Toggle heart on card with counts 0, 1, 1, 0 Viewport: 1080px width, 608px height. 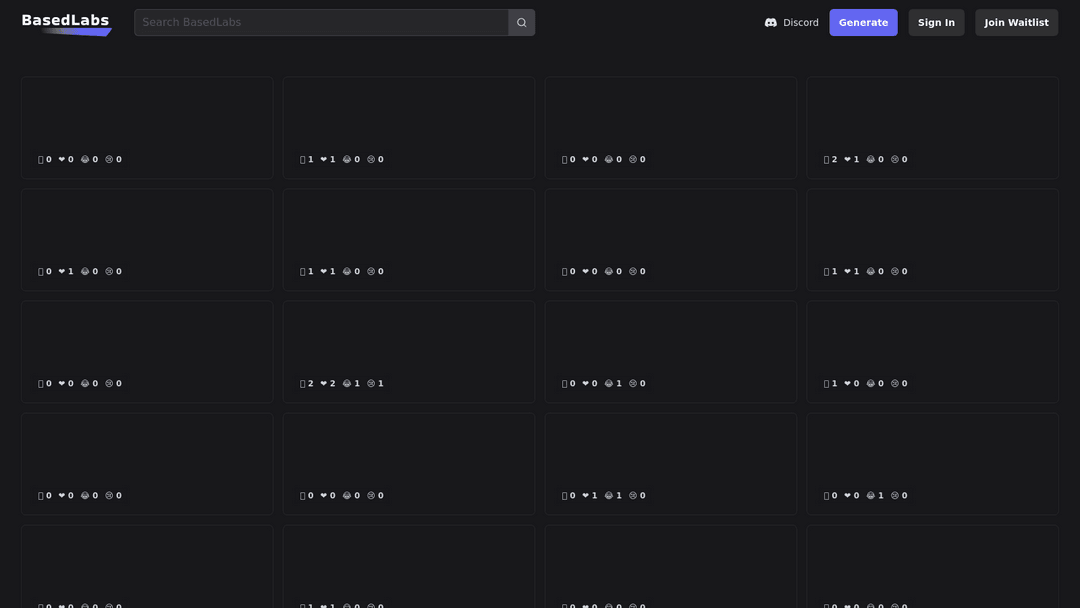589,496
